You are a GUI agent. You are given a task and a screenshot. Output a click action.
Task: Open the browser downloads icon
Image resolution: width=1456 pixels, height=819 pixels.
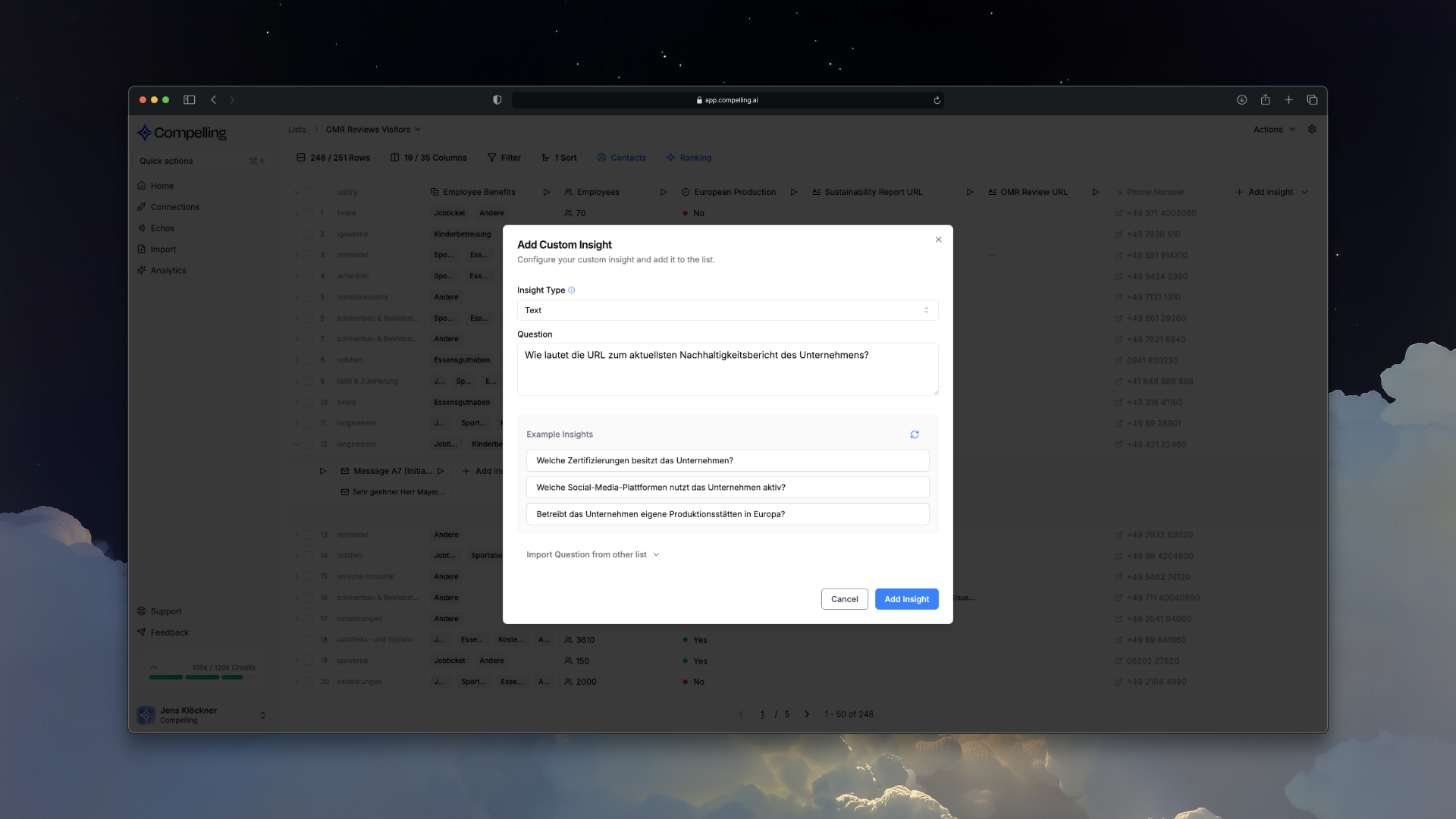click(1241, 100)
